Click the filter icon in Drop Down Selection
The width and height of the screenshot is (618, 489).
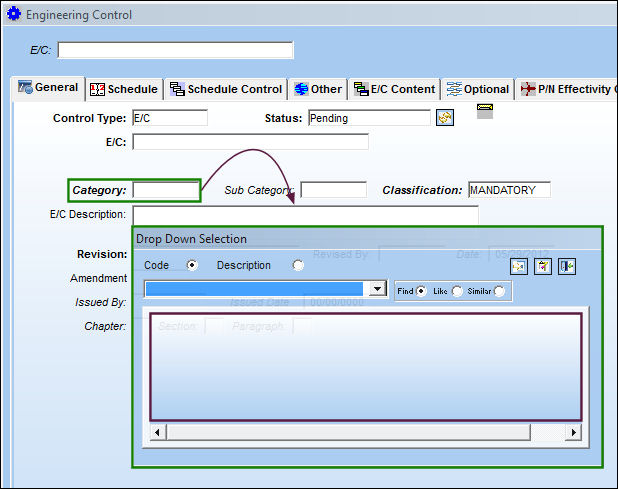click(x=543, y=266)
